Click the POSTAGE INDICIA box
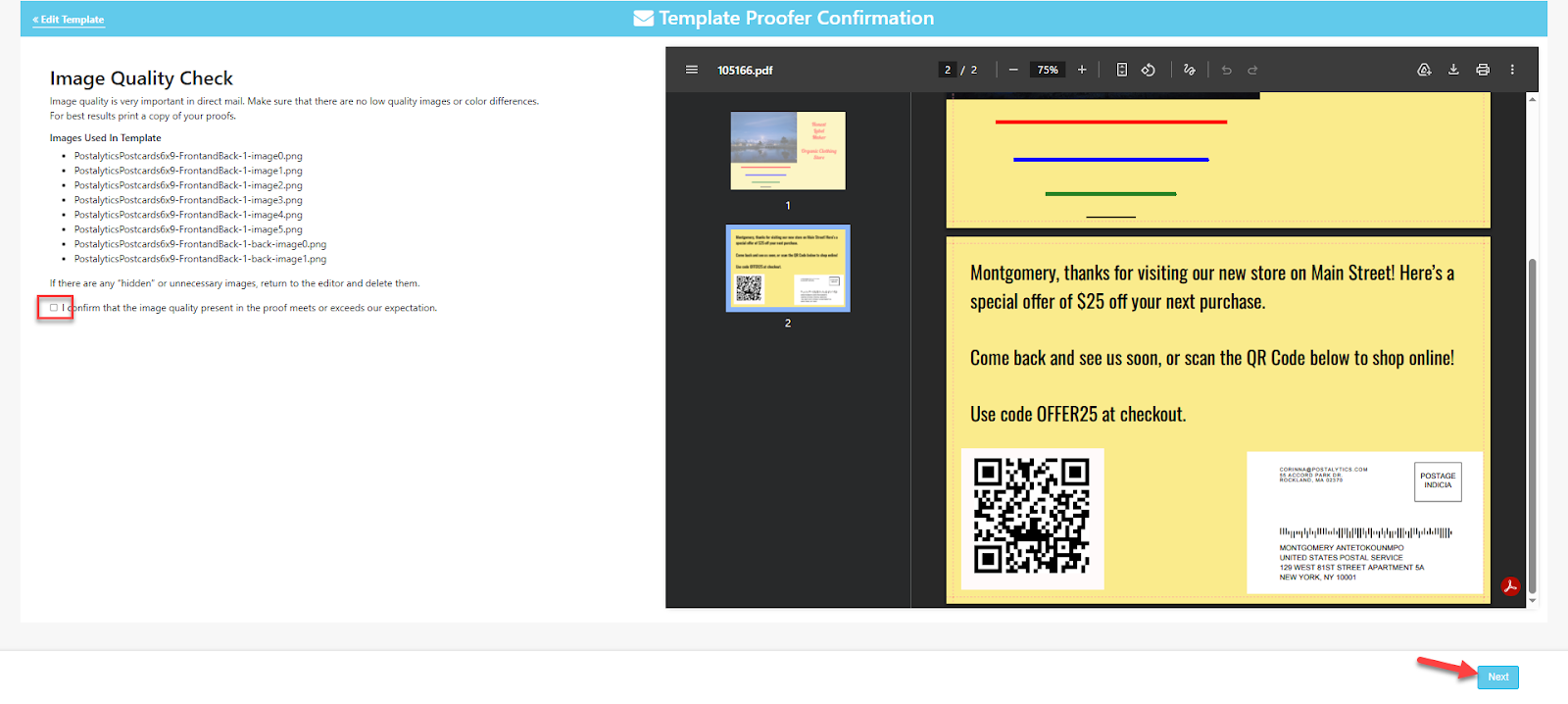Screen dimensions: 1568x704 click(1438, 481)
